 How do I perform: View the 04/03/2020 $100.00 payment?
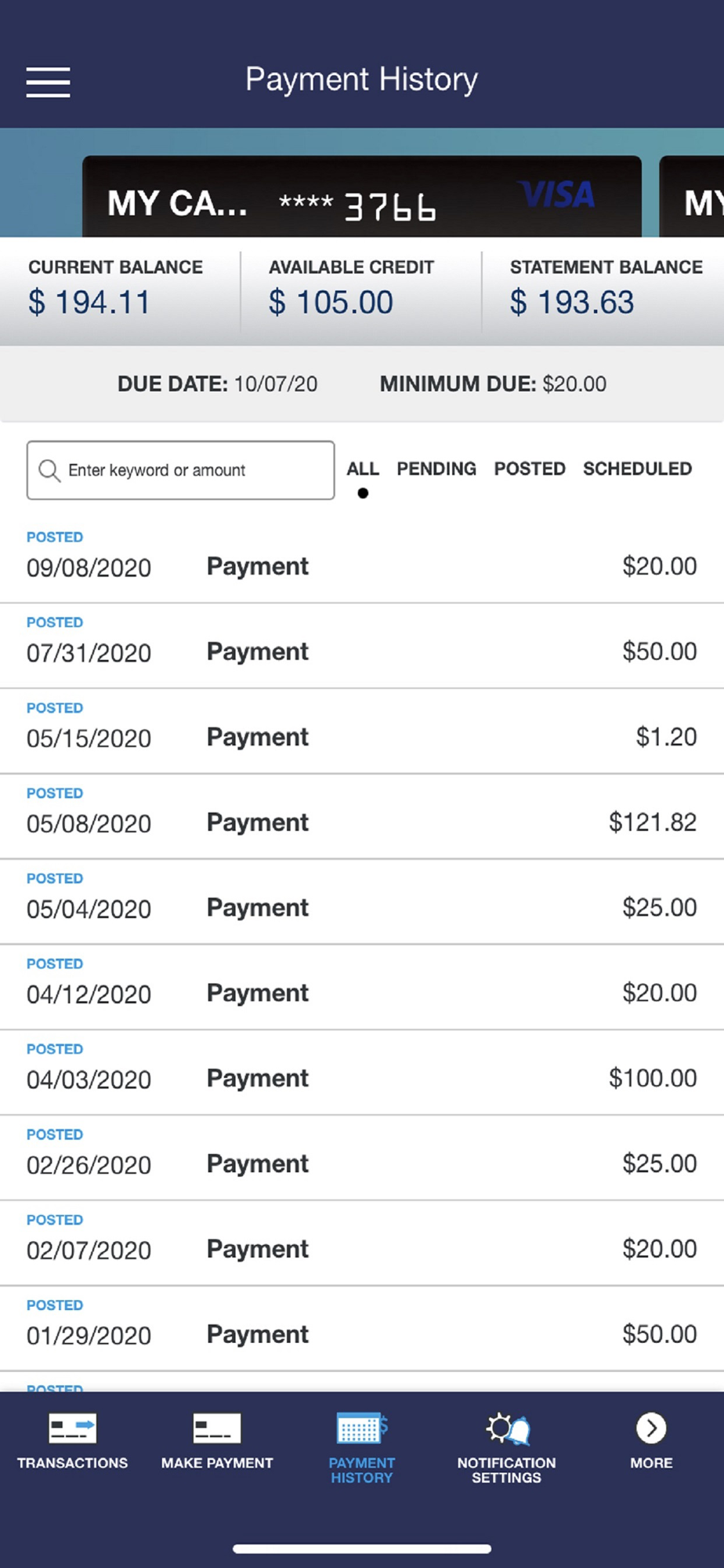(362, 1073)
